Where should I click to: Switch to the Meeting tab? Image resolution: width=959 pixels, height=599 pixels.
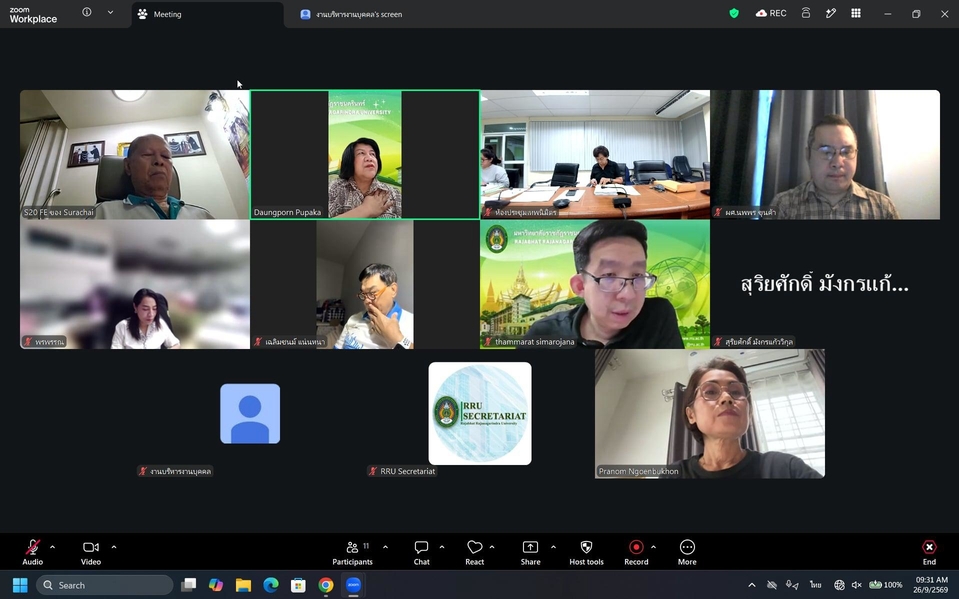tap(207, 15)
